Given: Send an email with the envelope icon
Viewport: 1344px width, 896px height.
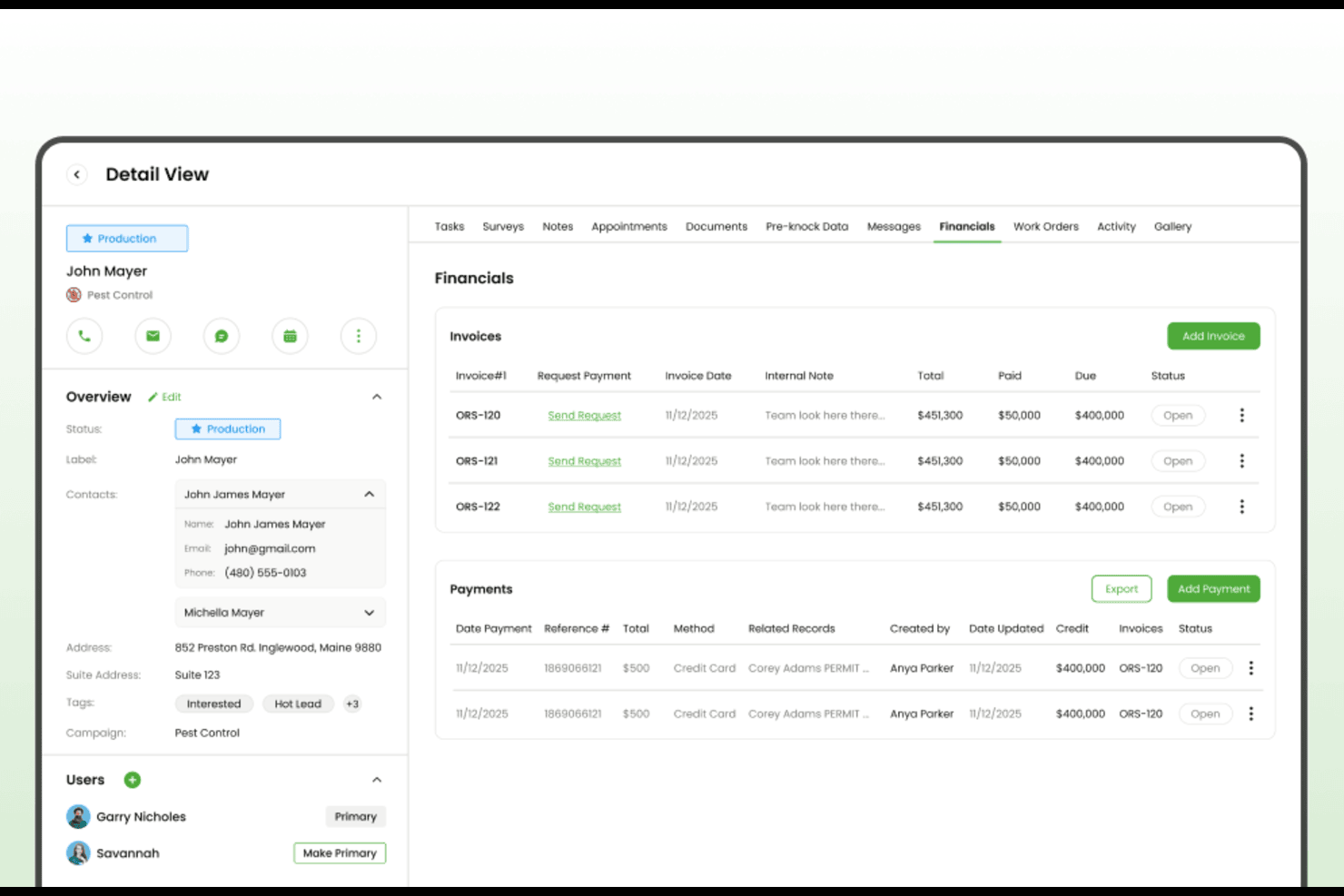Looking at the screenshot, I should pos(153,336).
